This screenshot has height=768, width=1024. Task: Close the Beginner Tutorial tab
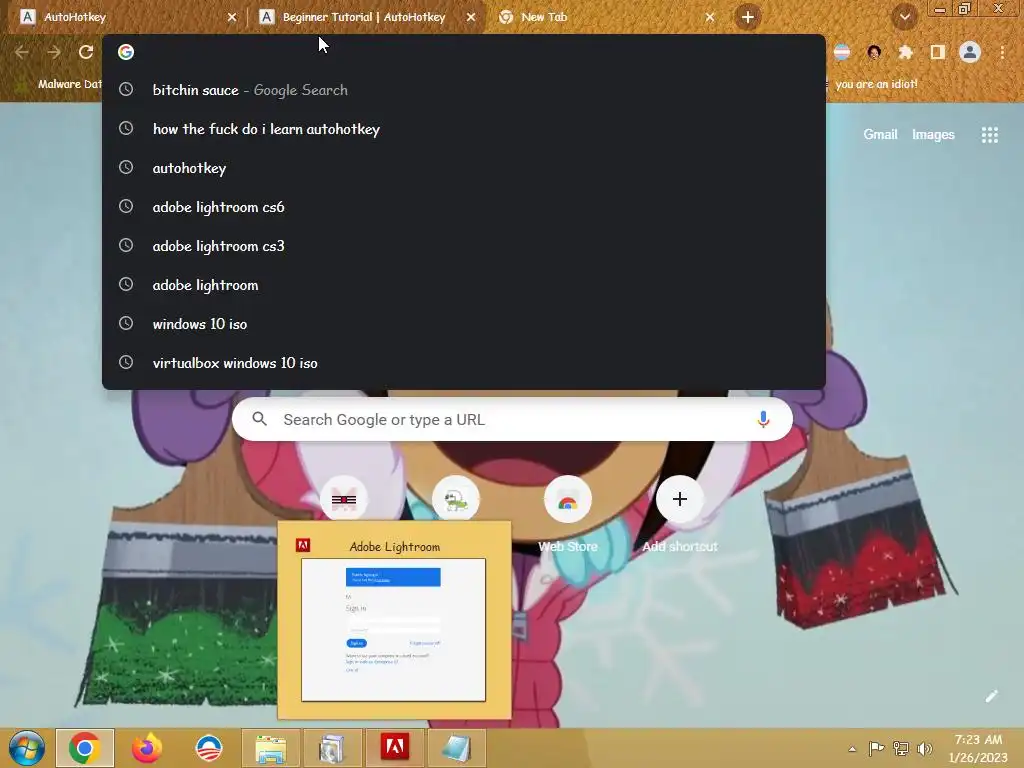pos(471,17)
